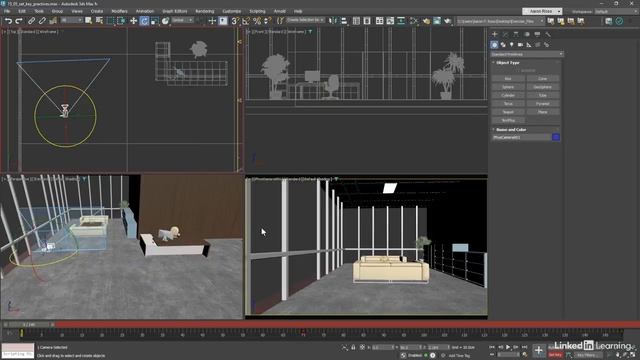Undo the last action

(8, 21)
